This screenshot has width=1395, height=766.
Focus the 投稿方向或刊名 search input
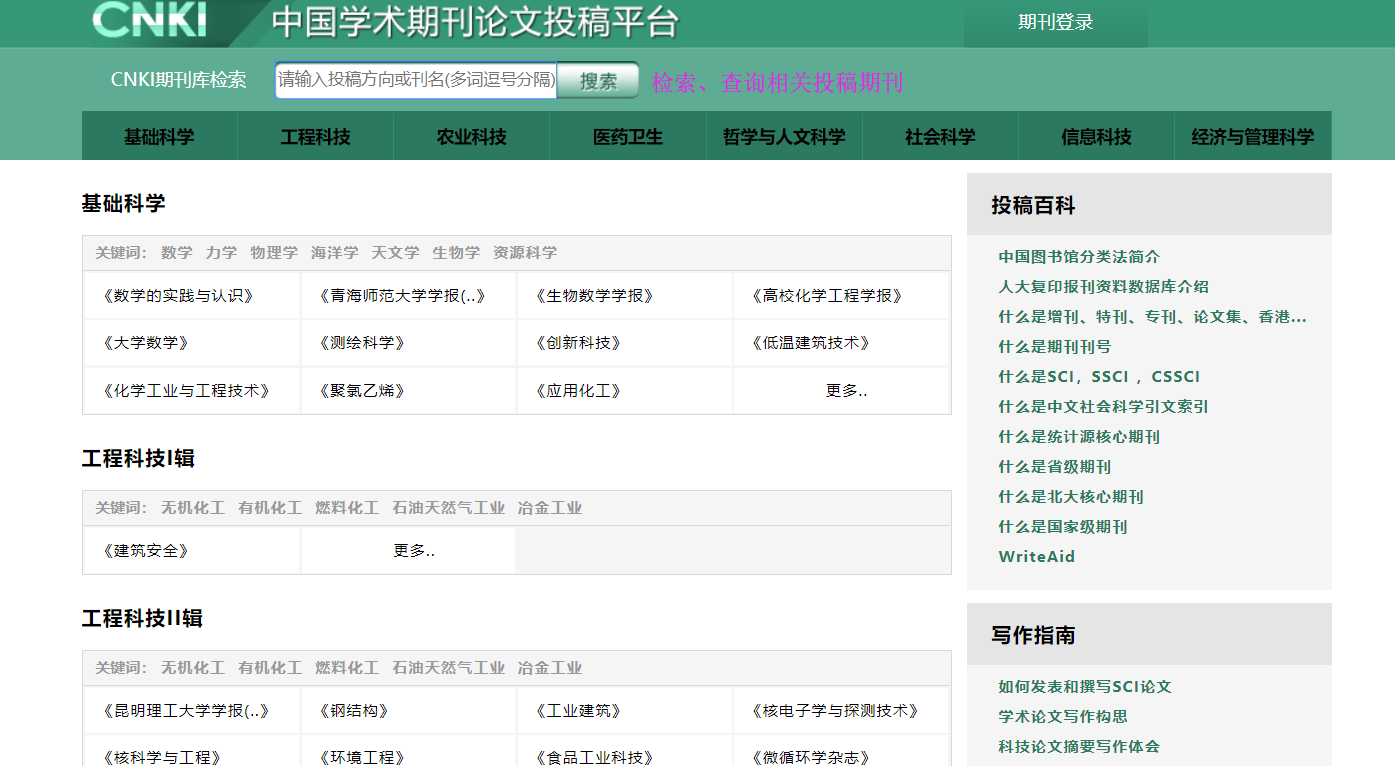pyautogui.click(x=416, y=80)
